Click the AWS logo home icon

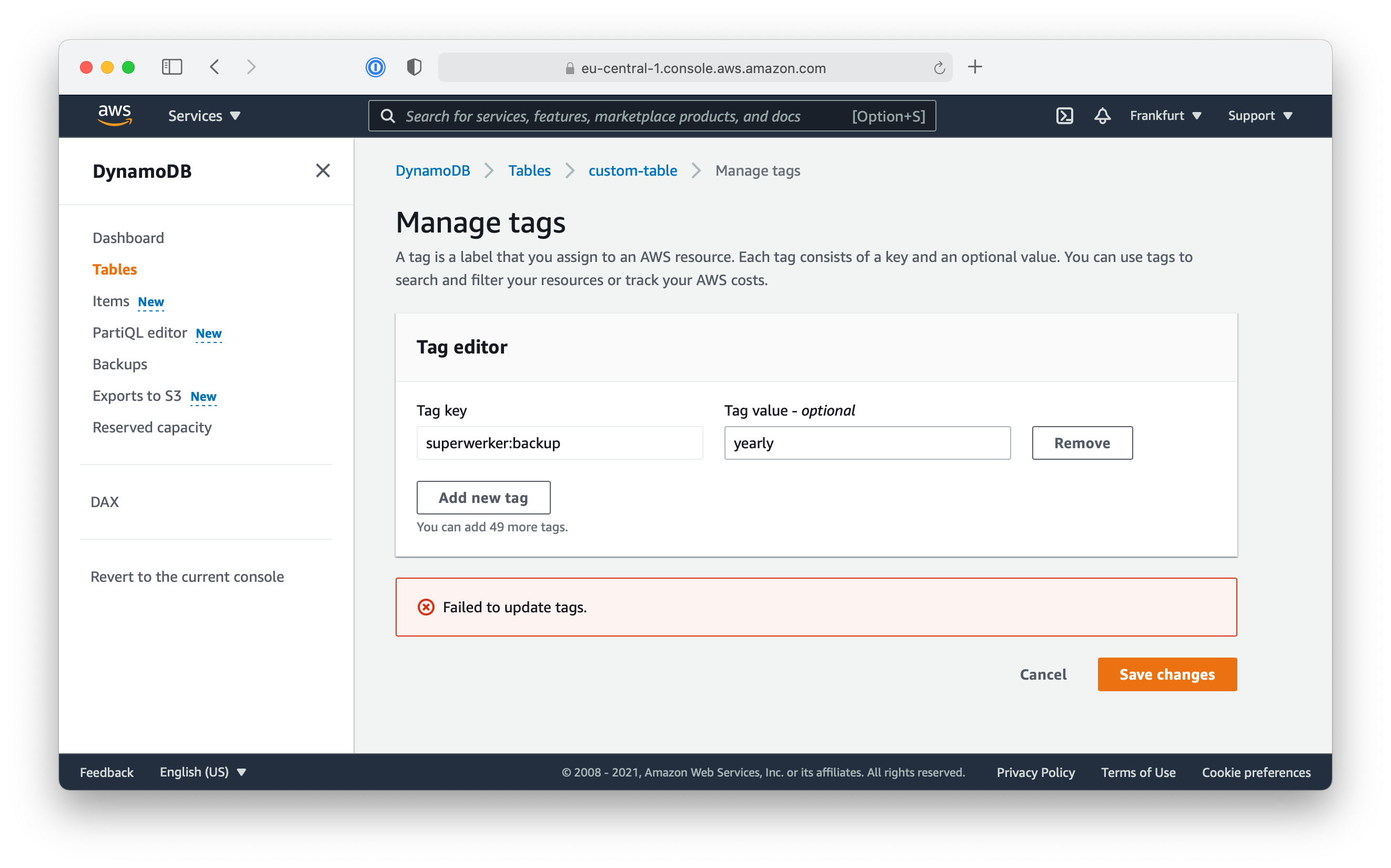[x=115, y=115]
